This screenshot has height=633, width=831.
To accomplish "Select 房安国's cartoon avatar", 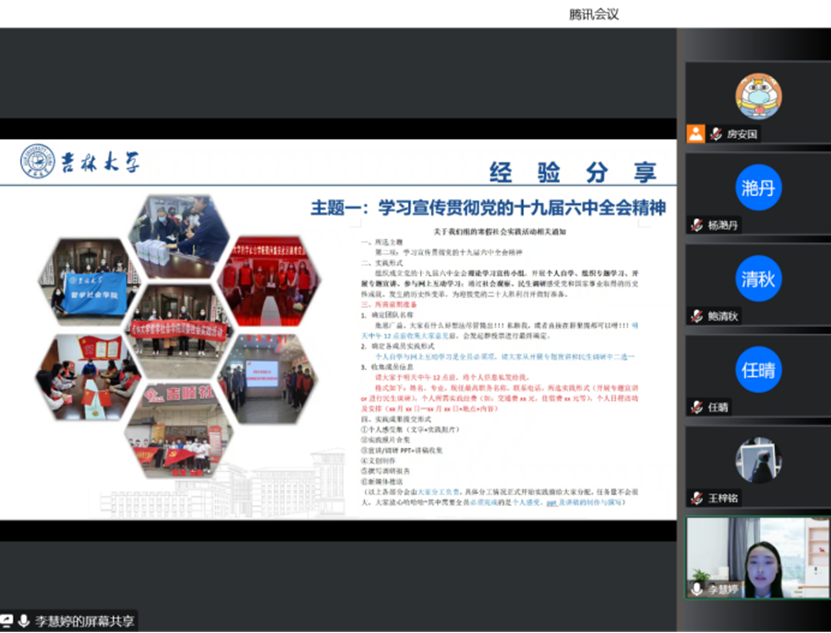I will pyautogui.click(x=758, y=96).
